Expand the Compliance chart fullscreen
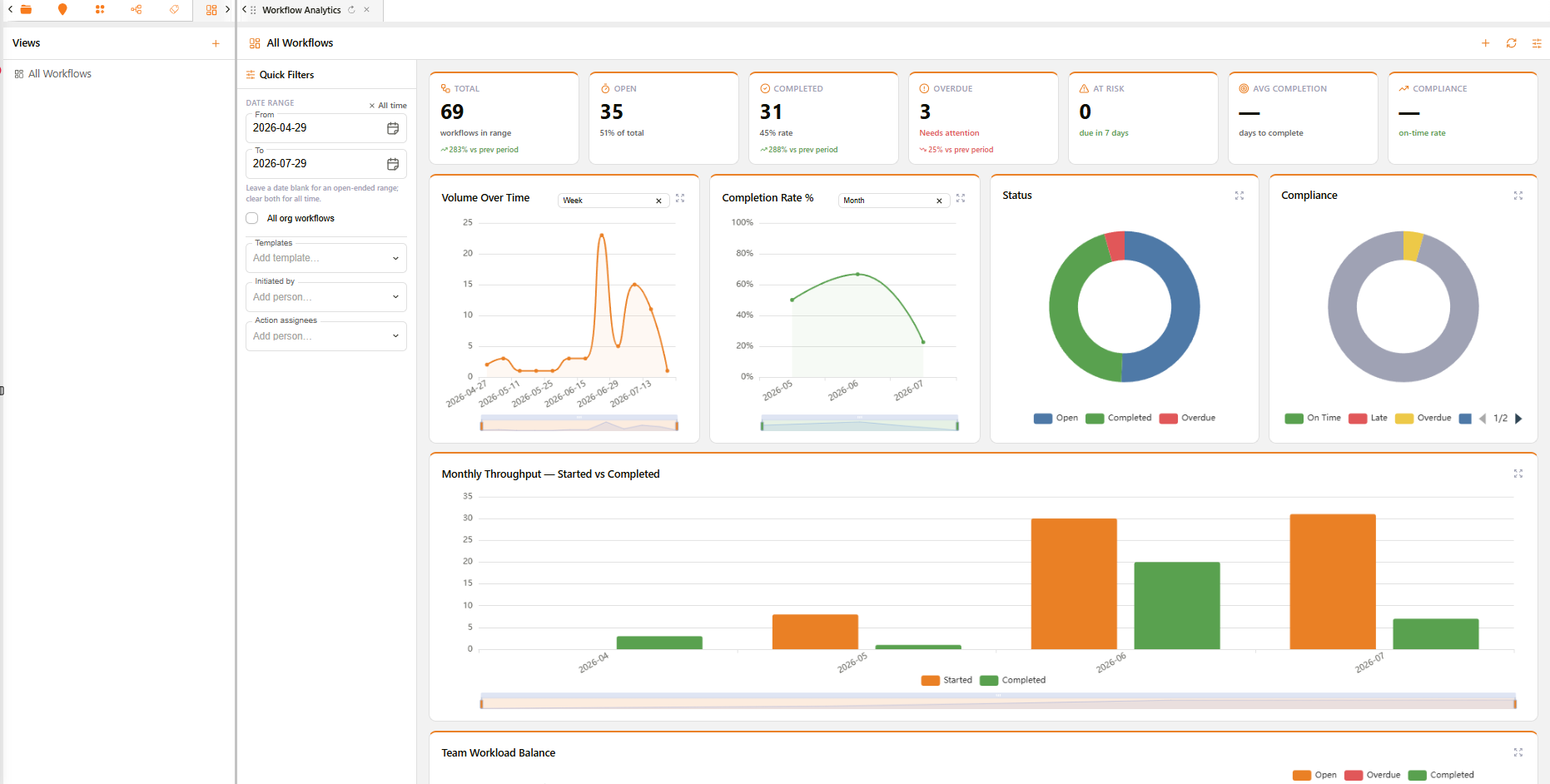 point(1518,196)
